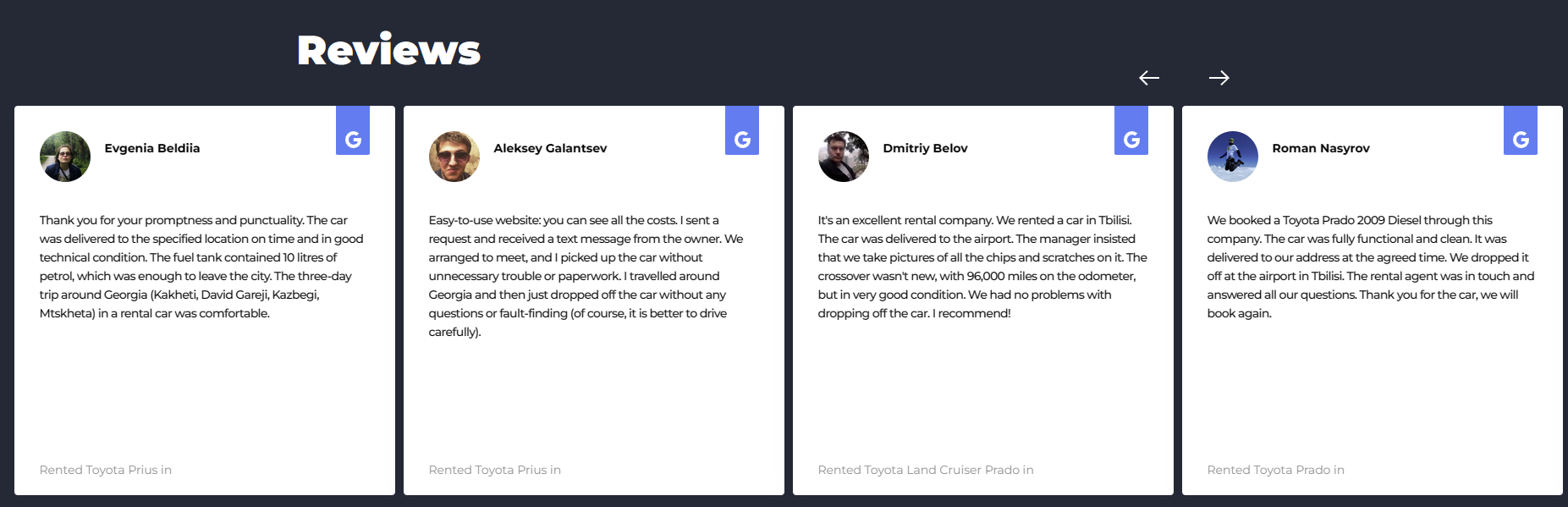This screenshot has height=507, width=1568.
Task: Click "Rented Toyota Prius in" under Aleksey's review
Action: tap(495, 470)
